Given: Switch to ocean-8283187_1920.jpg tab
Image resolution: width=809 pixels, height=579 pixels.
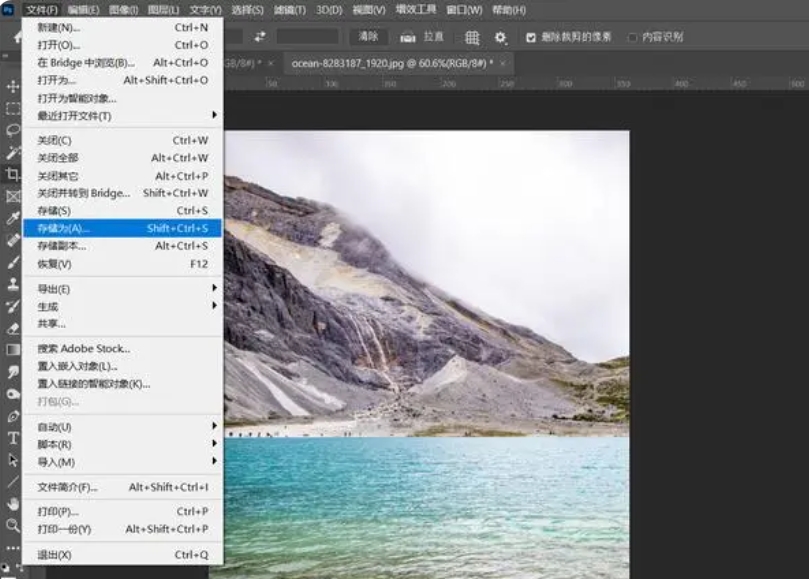Looking at the screenshot, I should pos(392,63).
